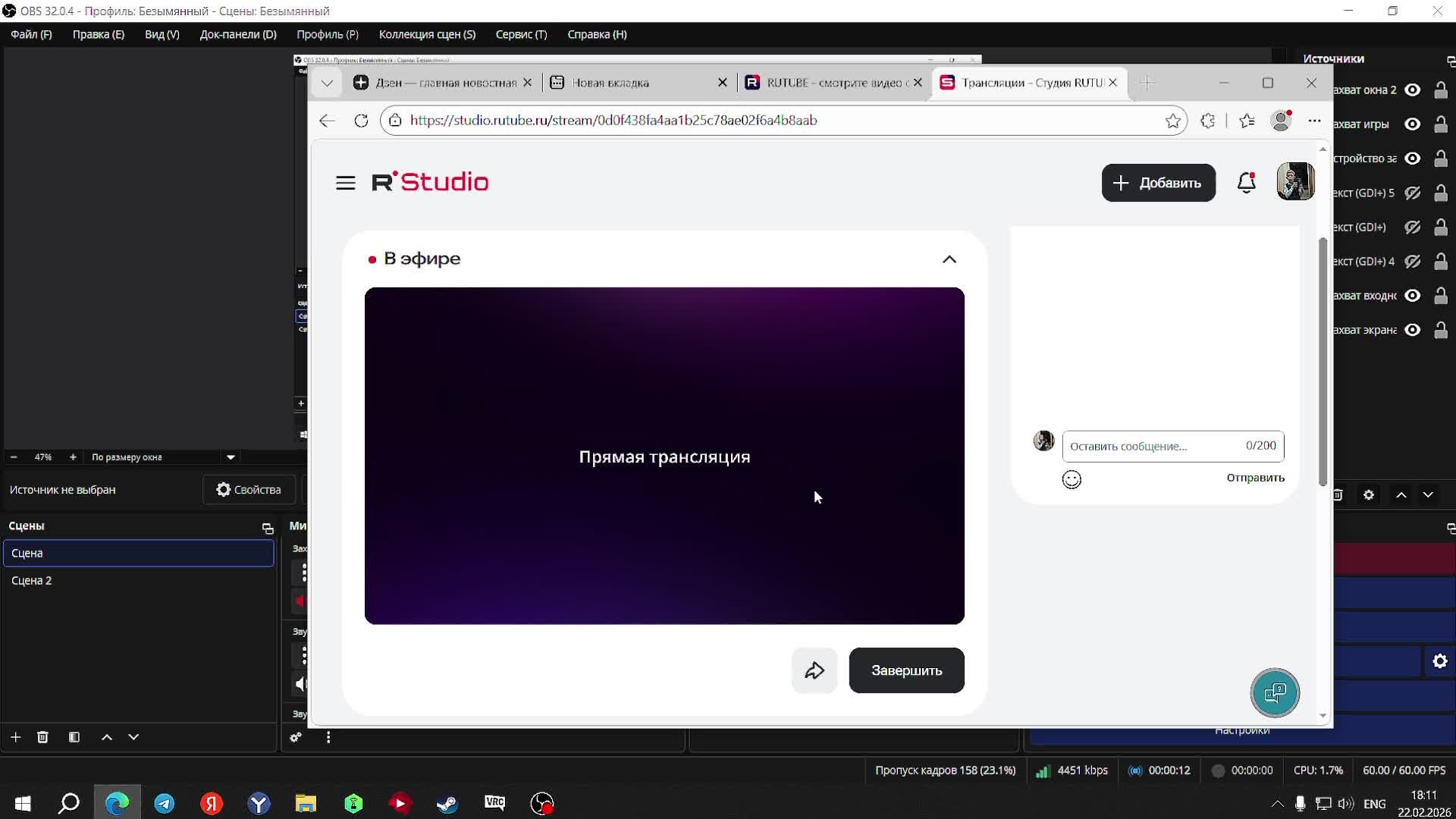
Task: View site info via the address bar lock
Action: 395,121
